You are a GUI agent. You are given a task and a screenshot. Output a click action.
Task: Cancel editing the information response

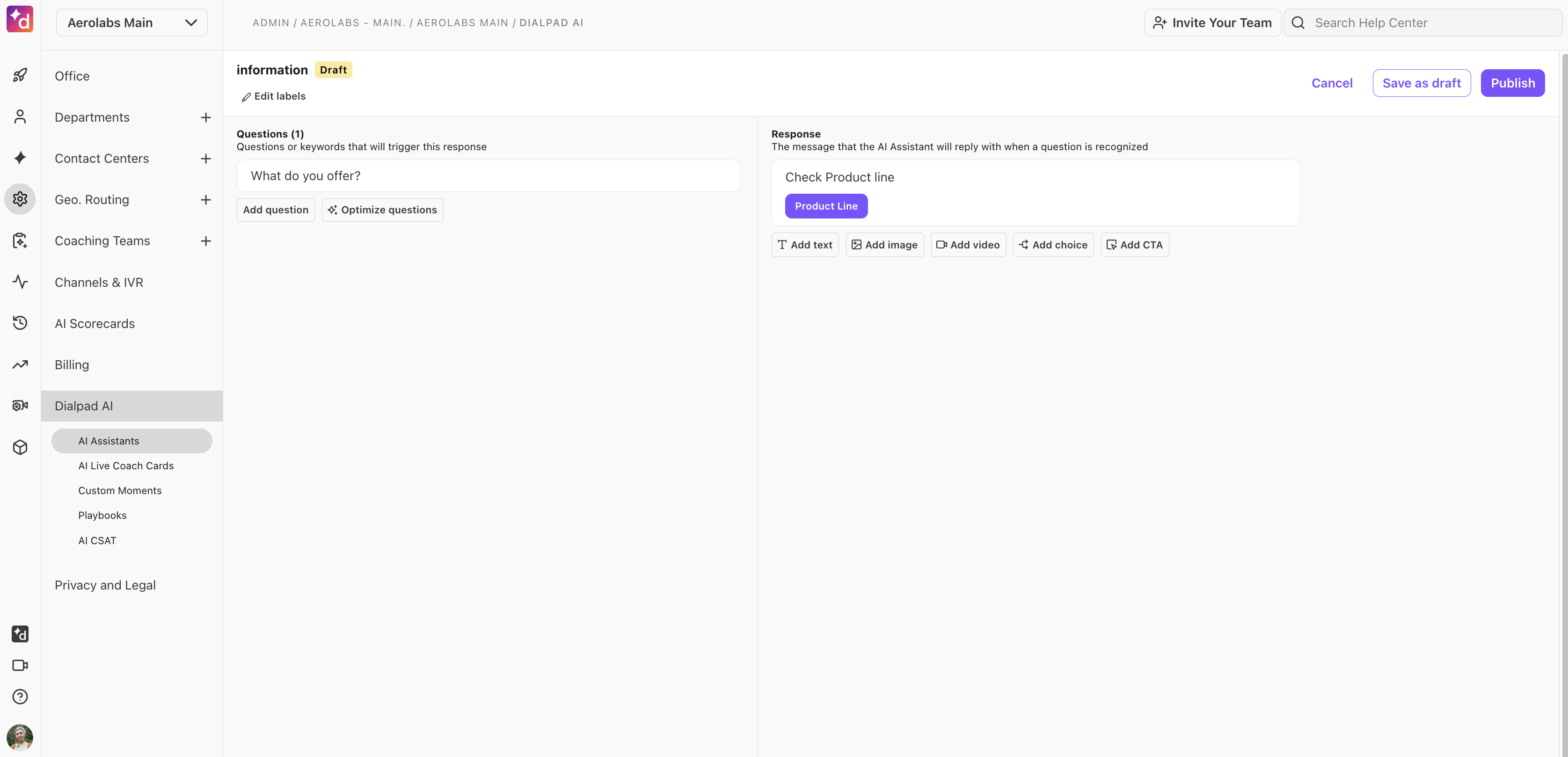click(1332, 83)
